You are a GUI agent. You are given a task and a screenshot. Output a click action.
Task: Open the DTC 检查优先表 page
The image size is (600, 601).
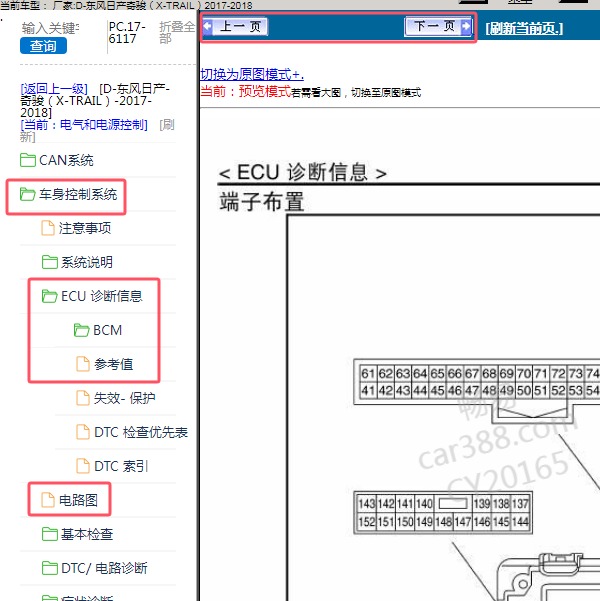[x=141, y=432]
